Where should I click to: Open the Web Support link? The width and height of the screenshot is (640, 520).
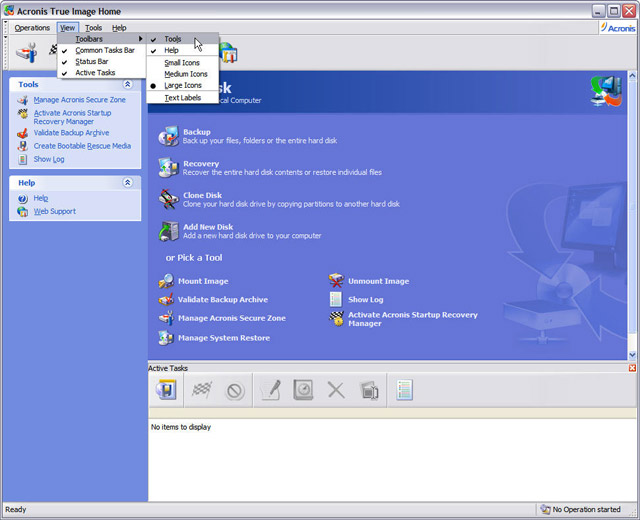point(55,211)
